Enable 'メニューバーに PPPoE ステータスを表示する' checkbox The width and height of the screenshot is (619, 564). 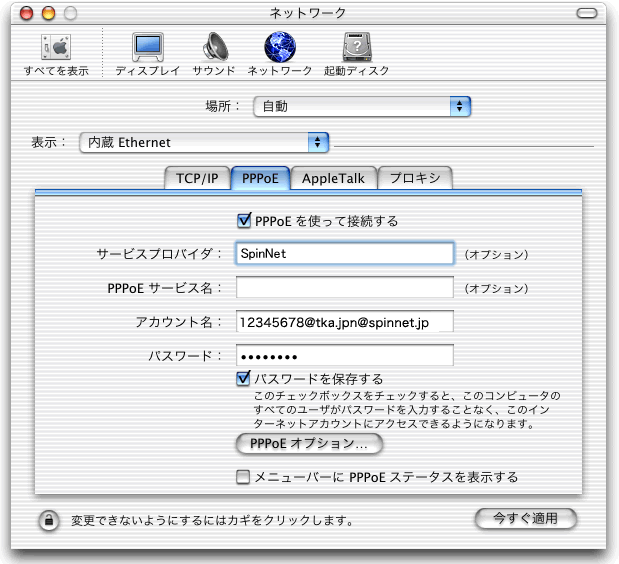click(243, 477)
